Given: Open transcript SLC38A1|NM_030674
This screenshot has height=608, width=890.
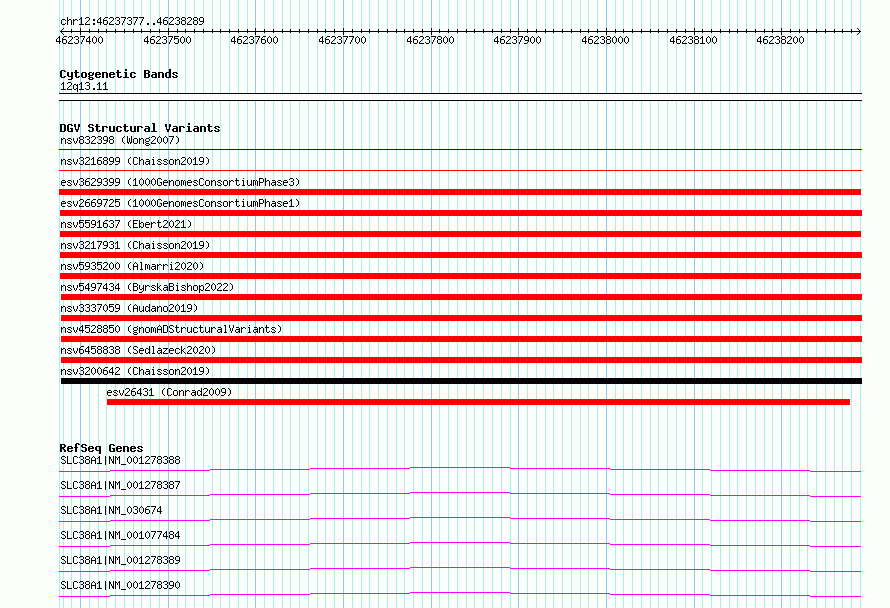Looking at the screenshot, I should (111, 510).
